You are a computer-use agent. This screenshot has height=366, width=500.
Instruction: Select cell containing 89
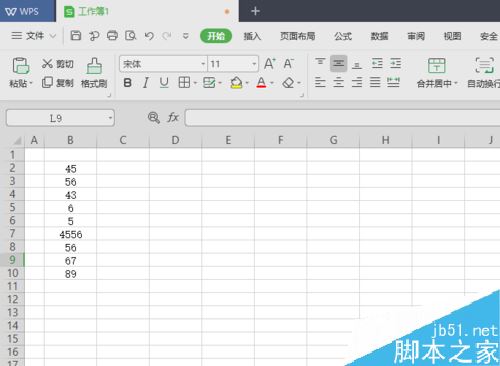70,274
